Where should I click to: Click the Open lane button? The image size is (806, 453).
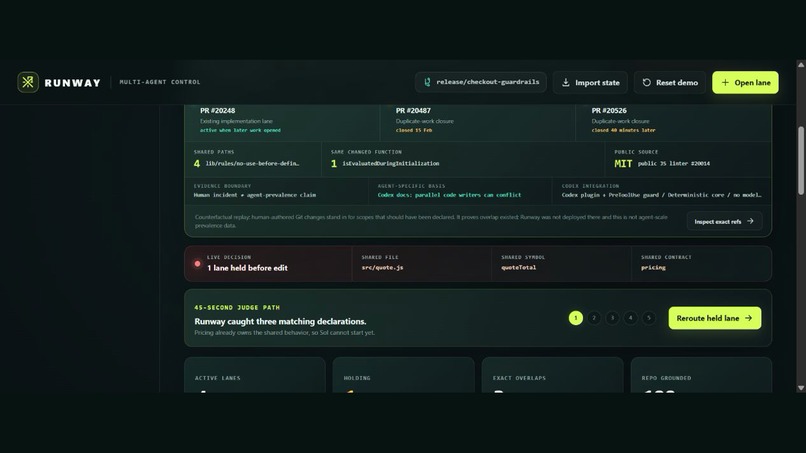tap(745, 82)
